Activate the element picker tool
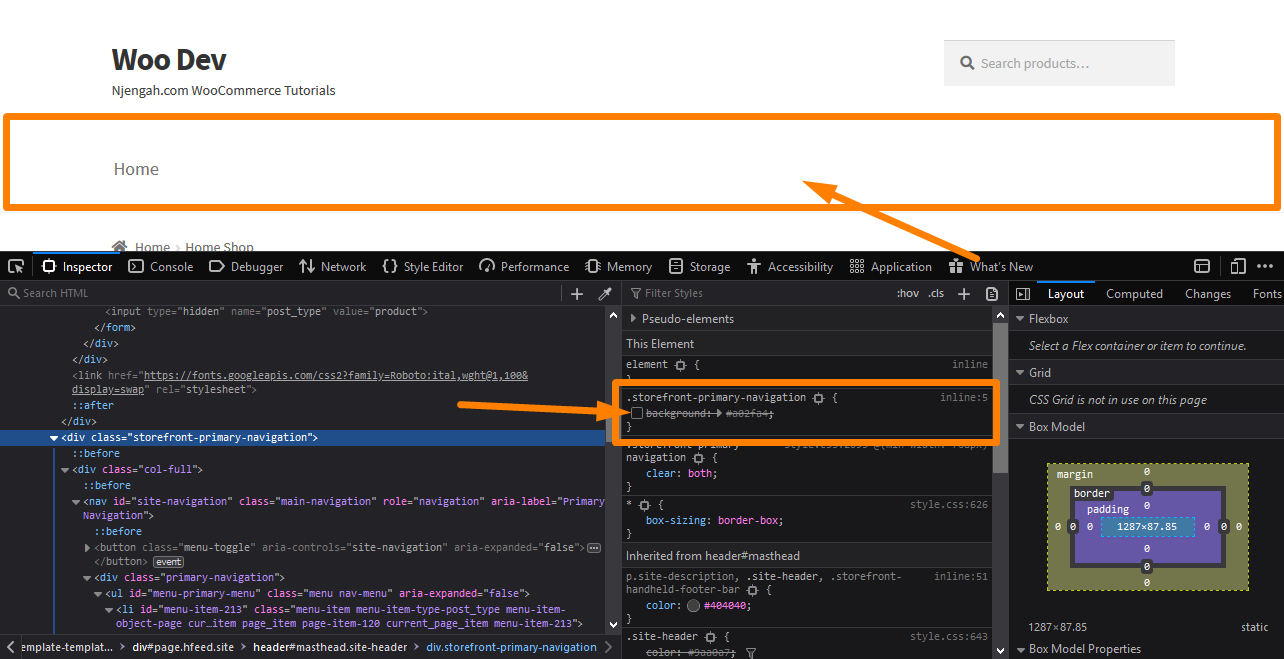Image resolution: width=1284 pixels, height=659 pixels. [x=16, y=267]
